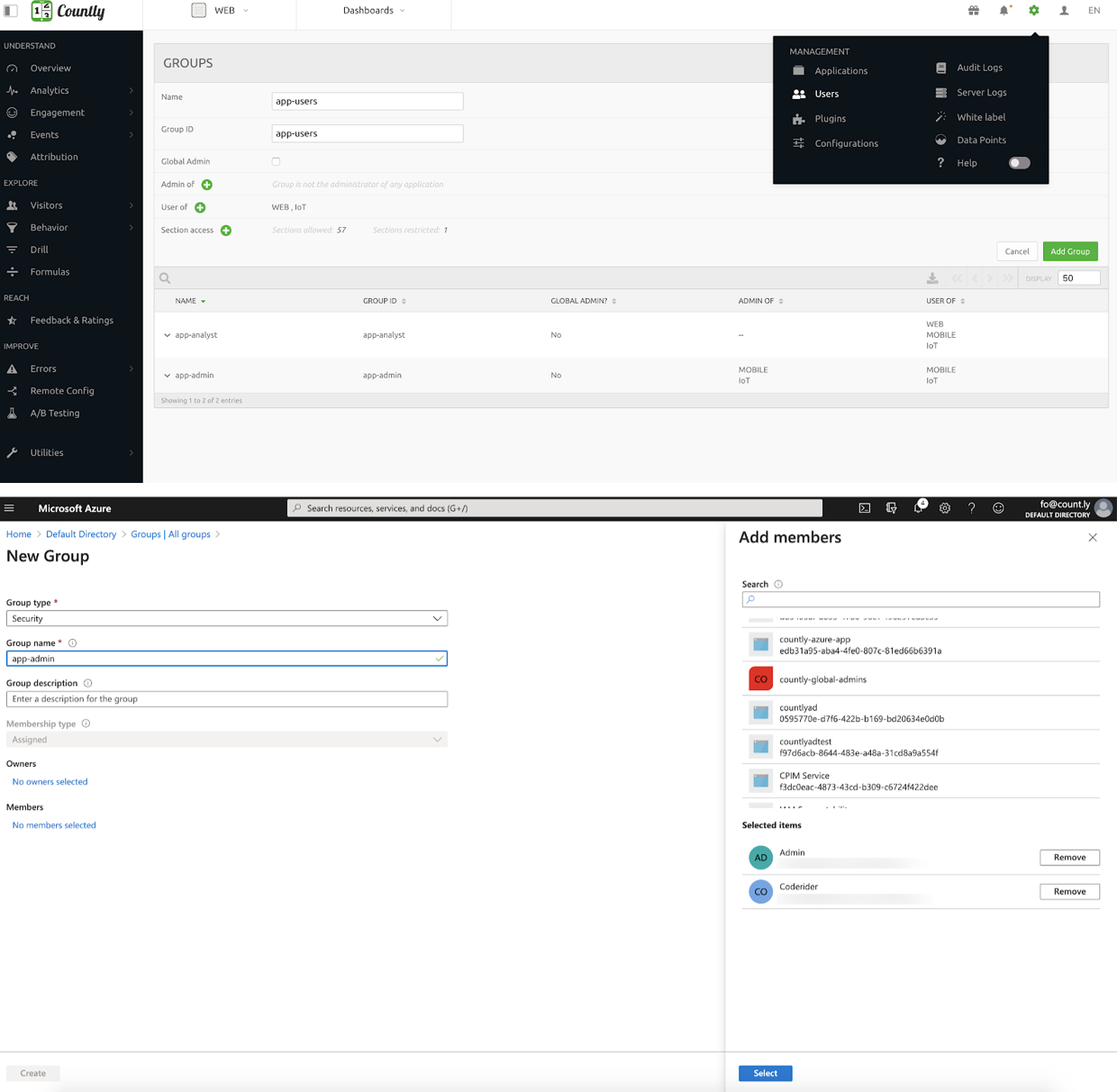Viewport: 1117px width, 1092px height.
Task: Sort the groups table by Name column
Action: point(190,301)
